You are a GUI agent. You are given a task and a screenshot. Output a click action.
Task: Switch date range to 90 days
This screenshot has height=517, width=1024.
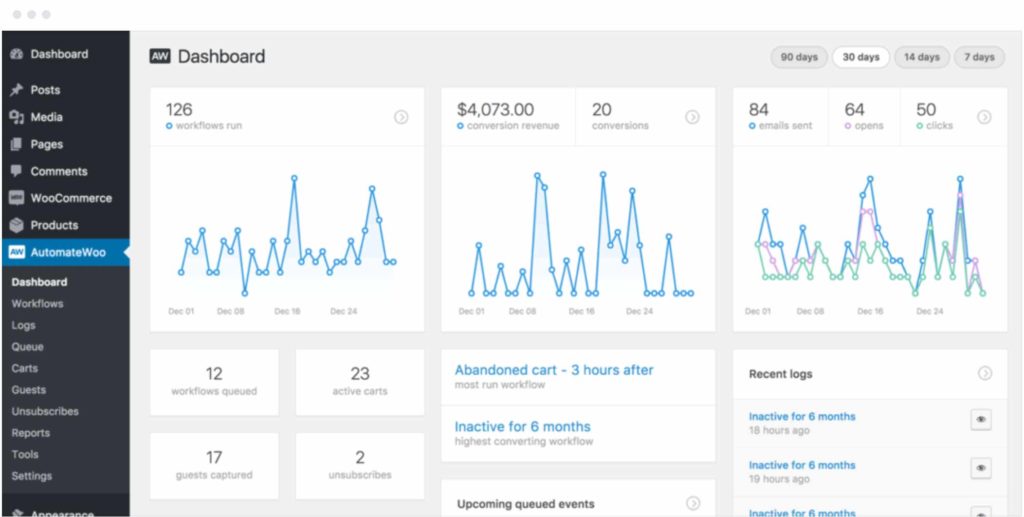tap(799, 57)
